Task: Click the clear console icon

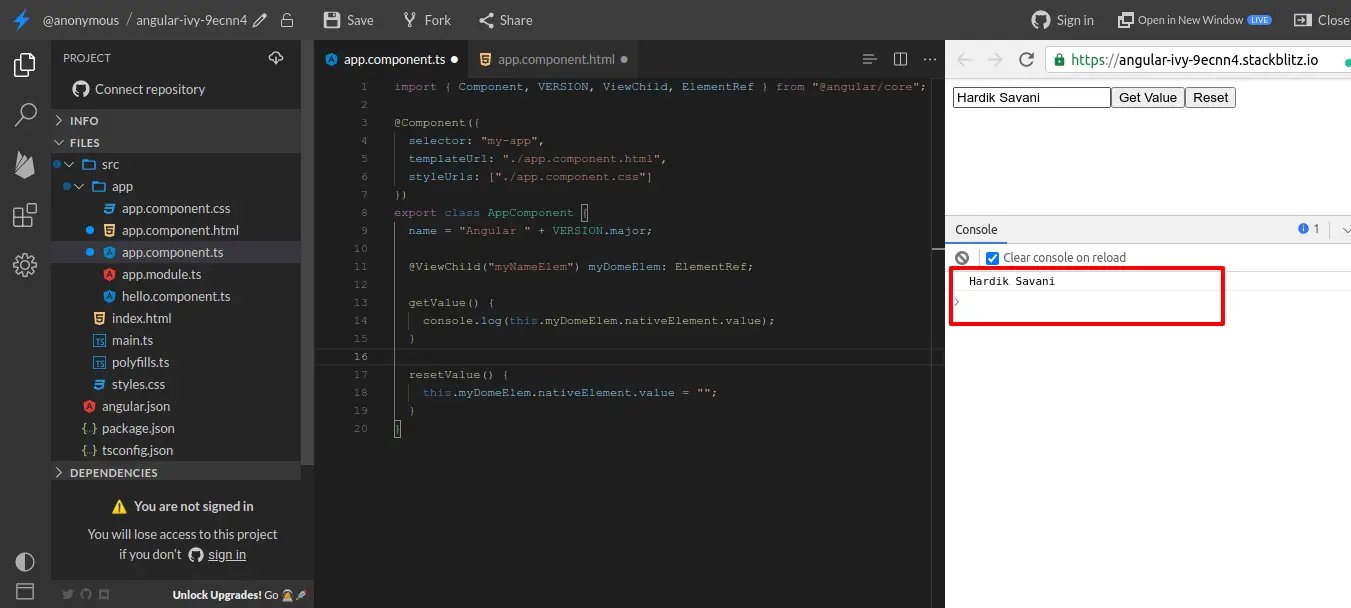Action: (962, 258)
